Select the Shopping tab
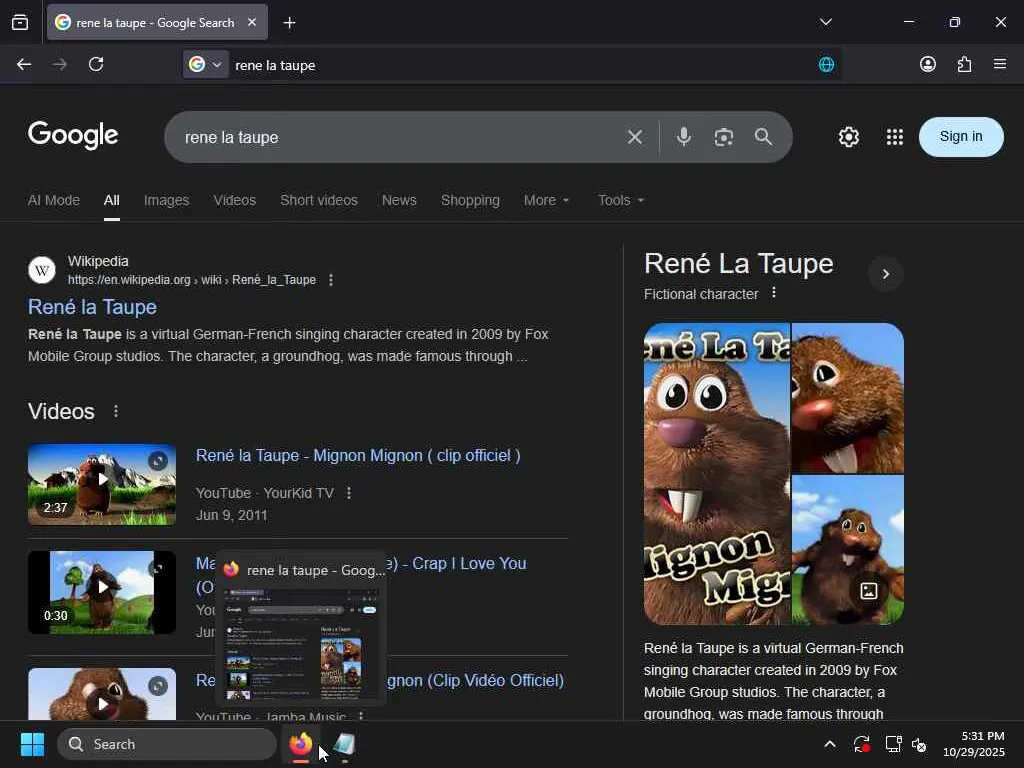Image resolution: width=1024 pixels, height=768 pixels. coord(470,200)
